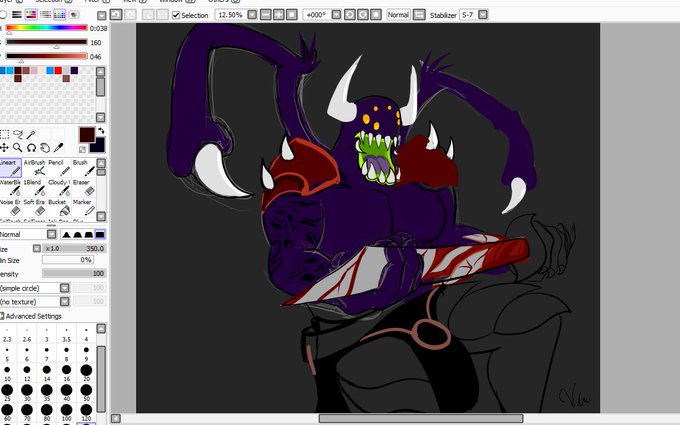This screenshot has height=425, width=680.
Task: Activate the hand pan tool
Action: coord(45,148)
